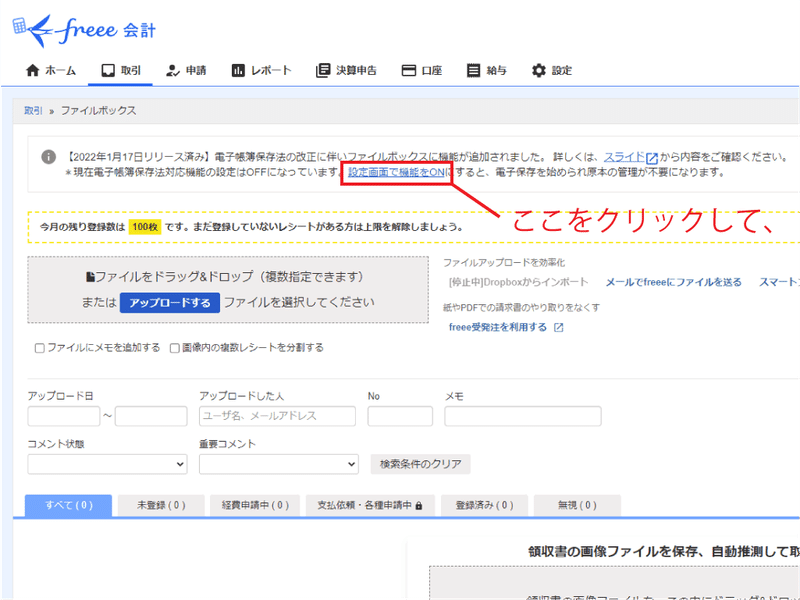The width and height of the screenshot is (800, 600).
Task: Click the 設定 gear icon
Action: (539, 70)
